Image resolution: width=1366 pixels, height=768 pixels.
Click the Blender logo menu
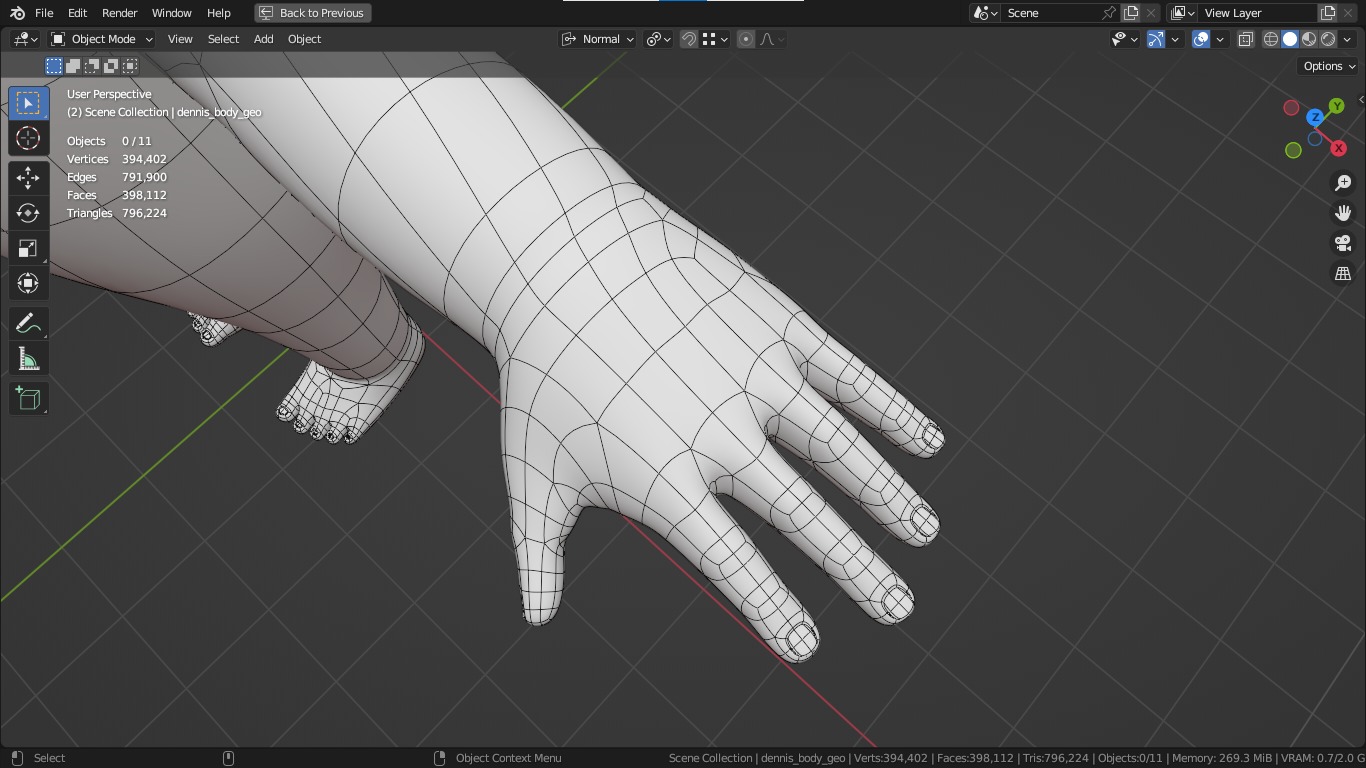tap(17, 13)
